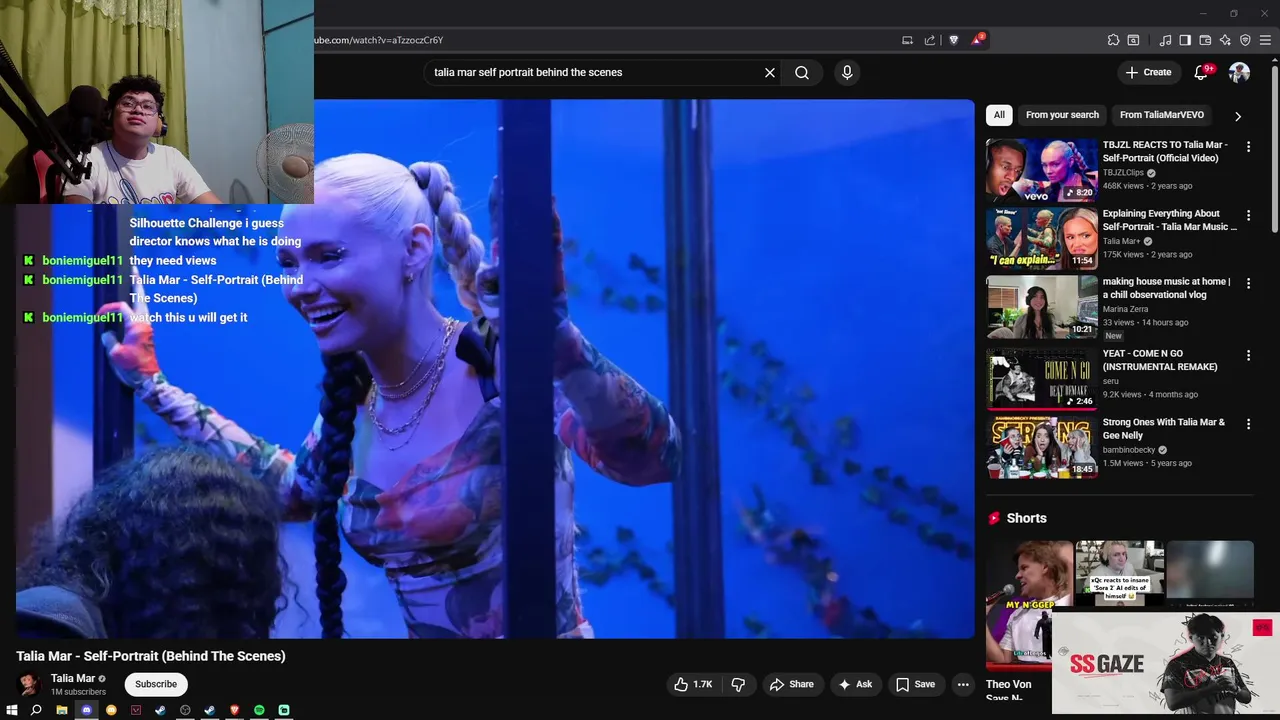Click the page vertical scrollbar
Viewport: 1280px width, 720px height.
coord(1274,150)
